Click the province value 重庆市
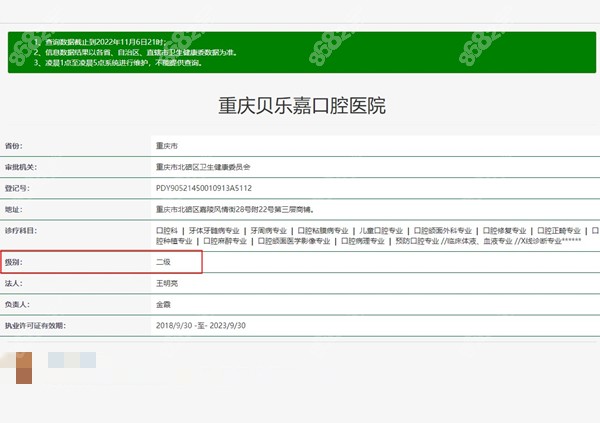Image resolution: width=600 pixels, height=423 pixels. [167, 146]
